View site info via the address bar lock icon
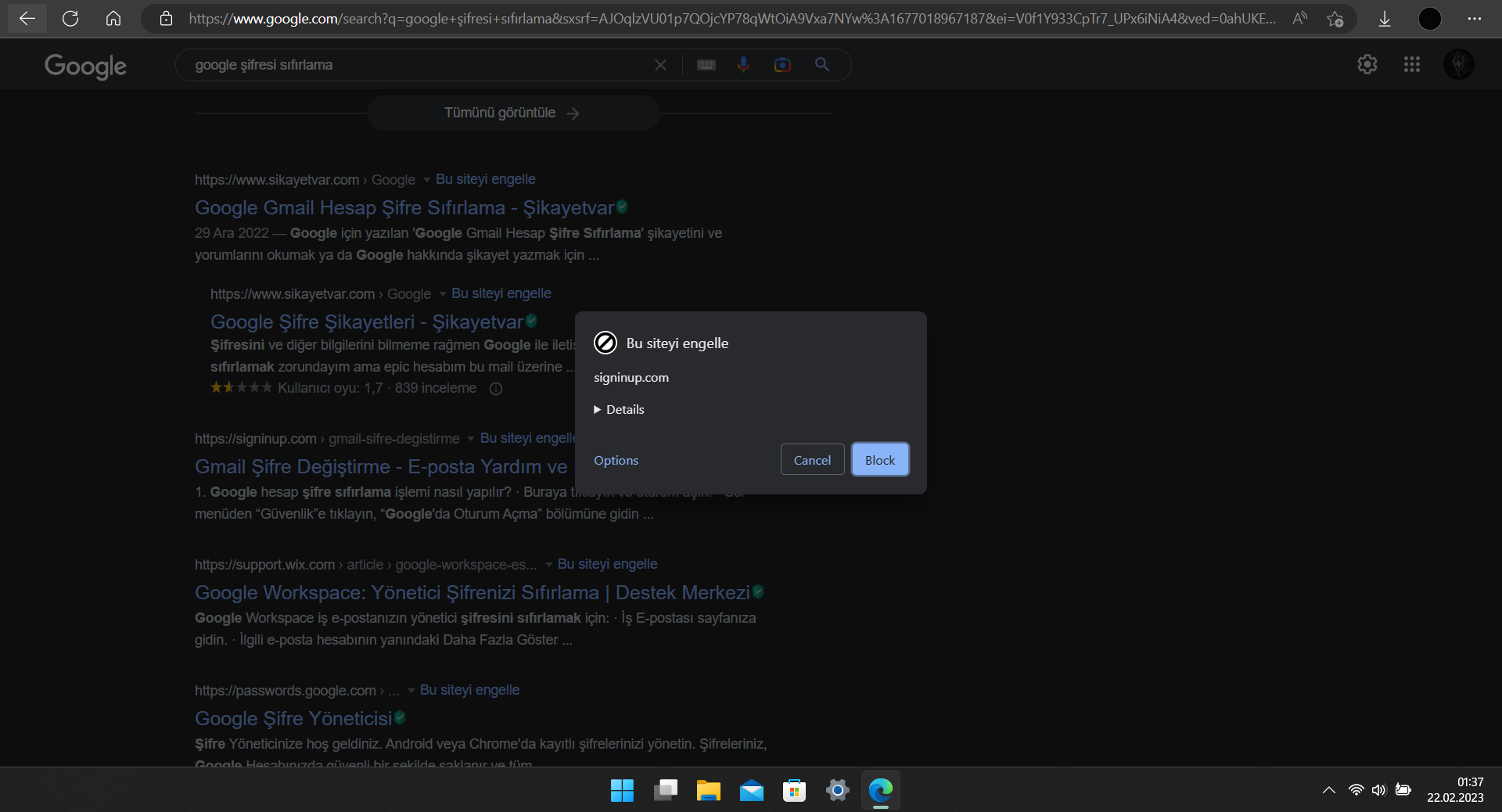1502x812 pixels. (166, 19)
